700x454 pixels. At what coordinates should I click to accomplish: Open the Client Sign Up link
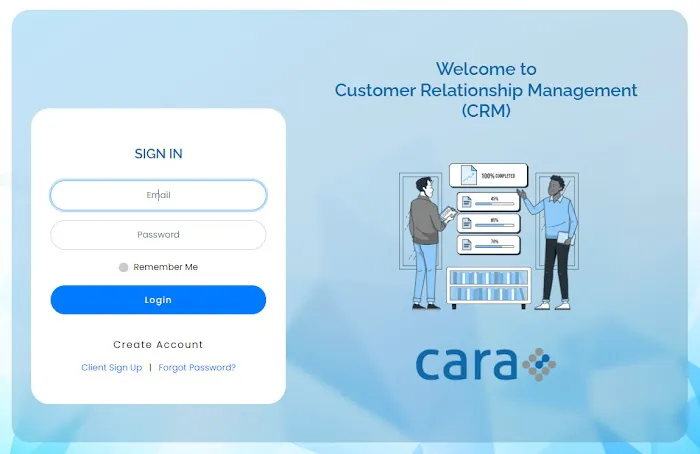(x=112, y=367)
